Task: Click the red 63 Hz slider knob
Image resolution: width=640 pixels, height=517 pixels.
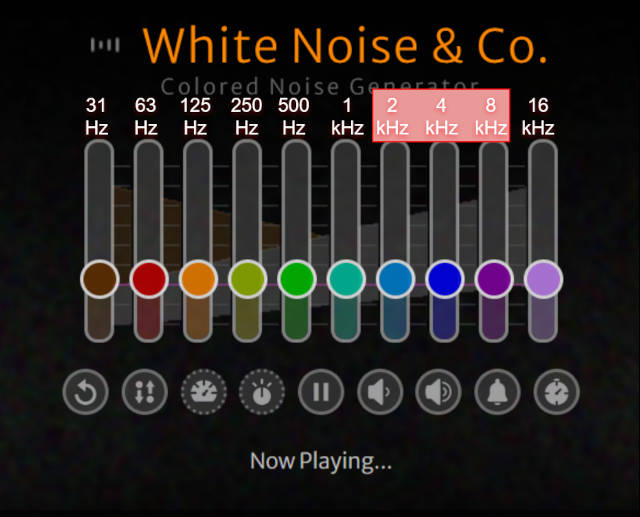Action: click(x=149, y=279)
